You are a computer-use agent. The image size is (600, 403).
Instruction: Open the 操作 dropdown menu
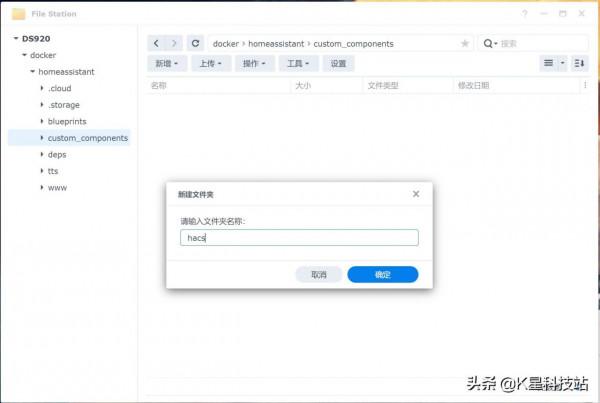tap(254, 63)
